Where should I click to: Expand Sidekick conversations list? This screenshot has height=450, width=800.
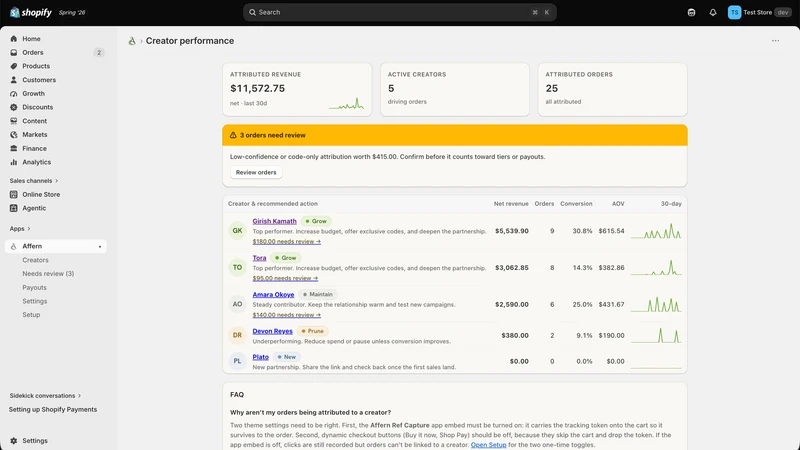[45, 395]
